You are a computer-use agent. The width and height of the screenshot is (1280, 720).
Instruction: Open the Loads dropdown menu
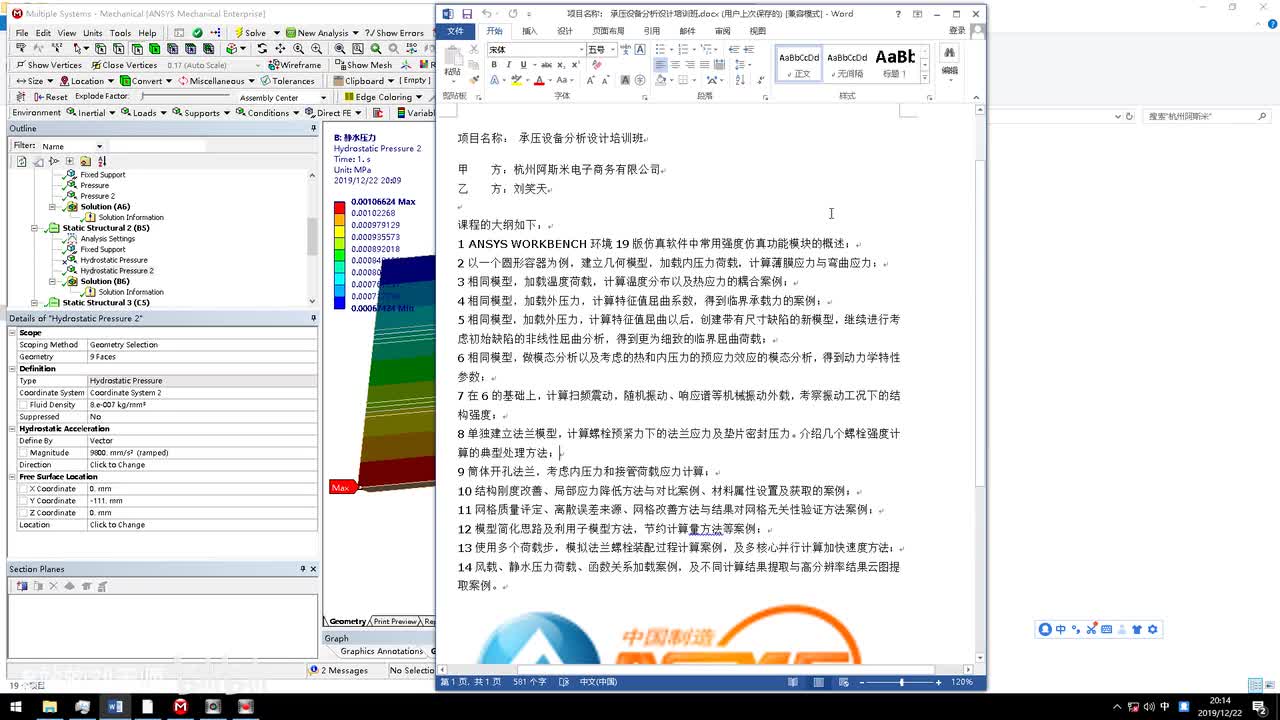pyautogui.click(x=144, y=113)
